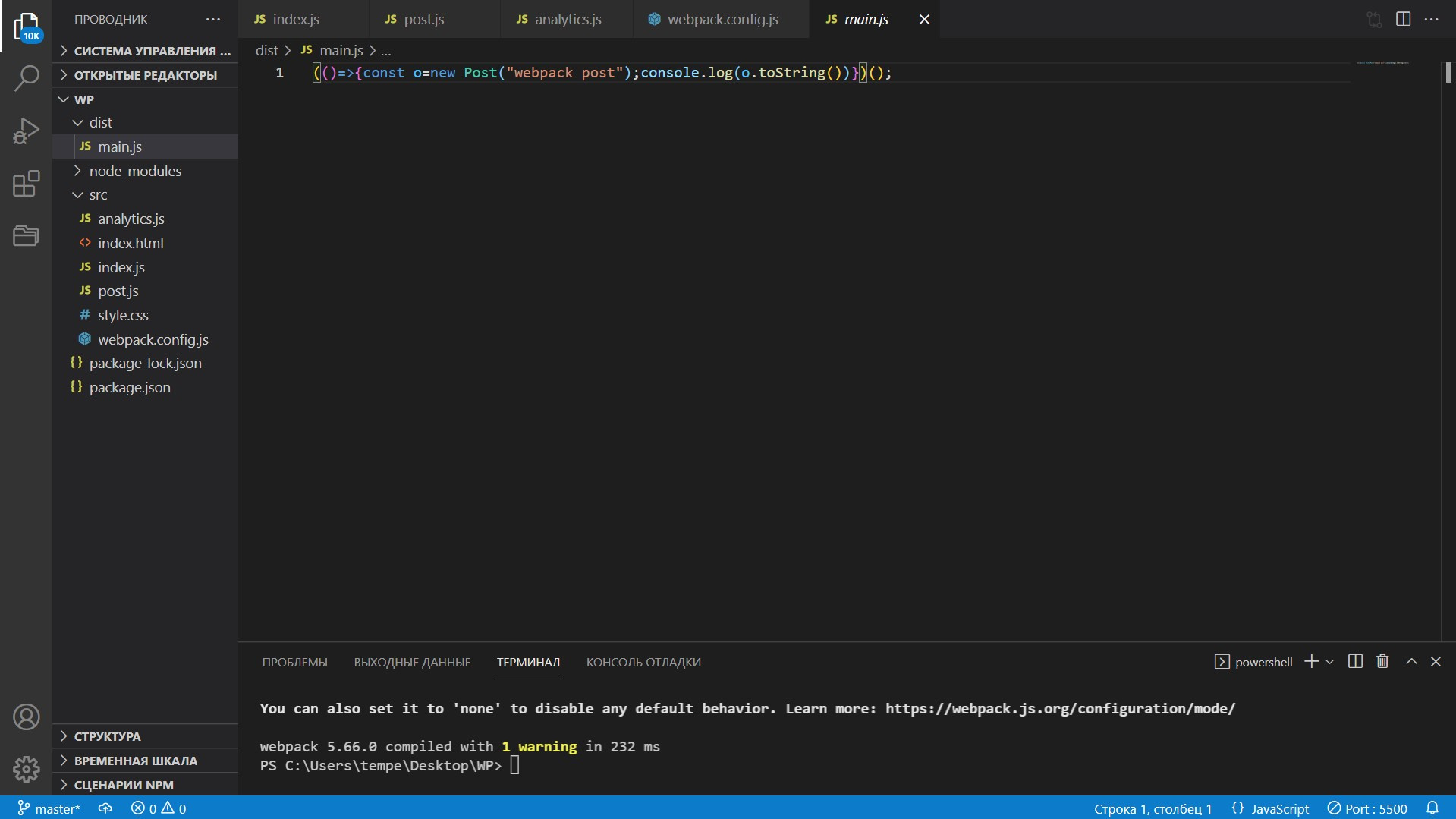Viewport: 1456px width, 819px height.
Task: Click the compare changes icon in editor toolbar
Action: pyautogui.click(x=1374, y=20)
